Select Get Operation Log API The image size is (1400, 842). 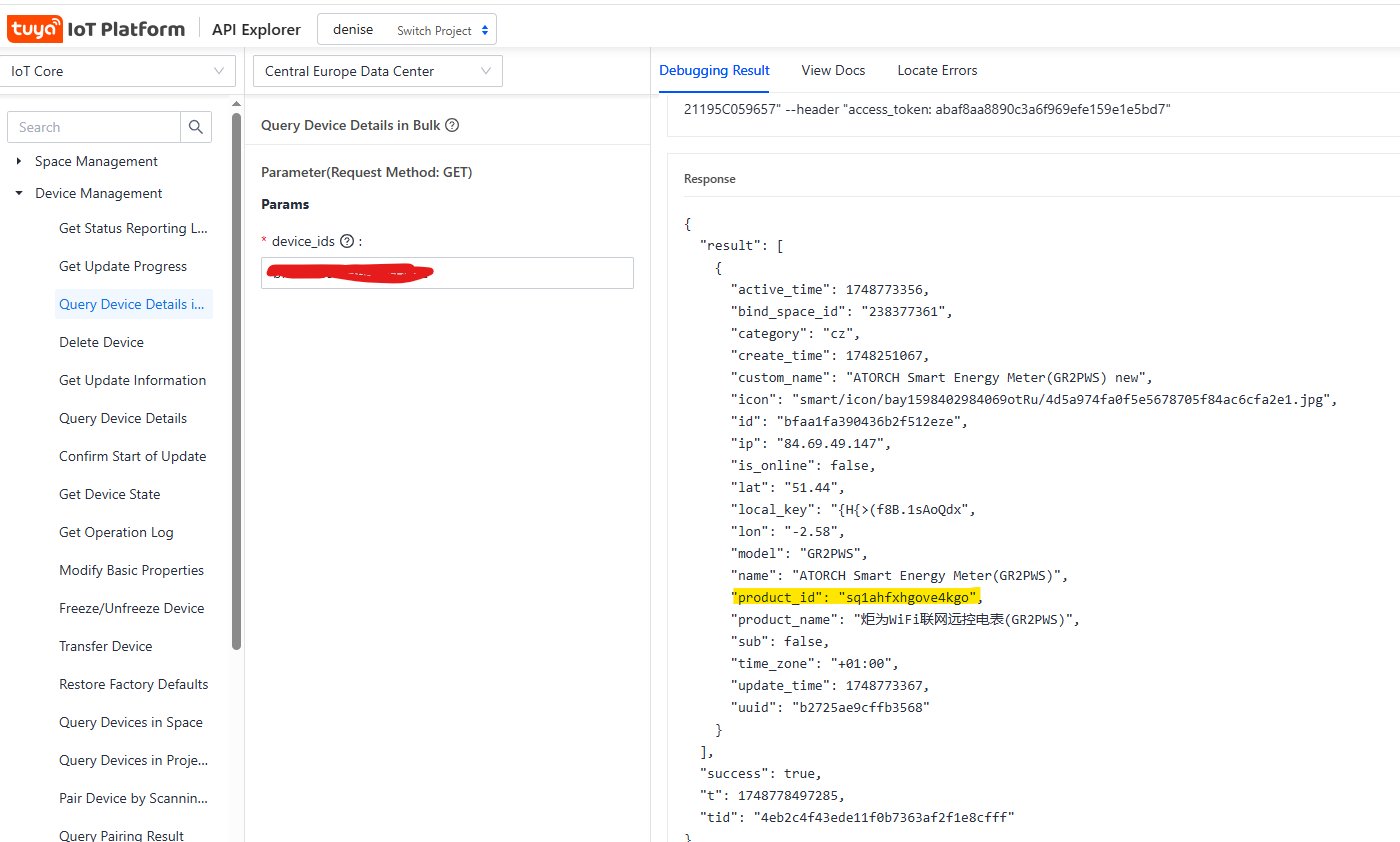tap(116, 532)
